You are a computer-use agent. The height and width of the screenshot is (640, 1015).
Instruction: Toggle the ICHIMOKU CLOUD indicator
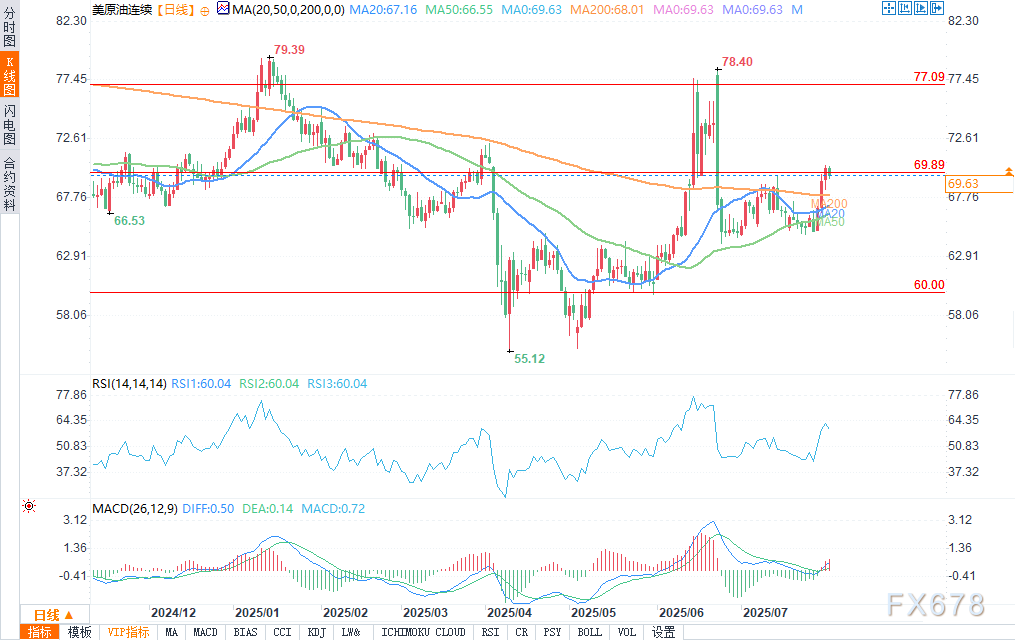[423, 632]
